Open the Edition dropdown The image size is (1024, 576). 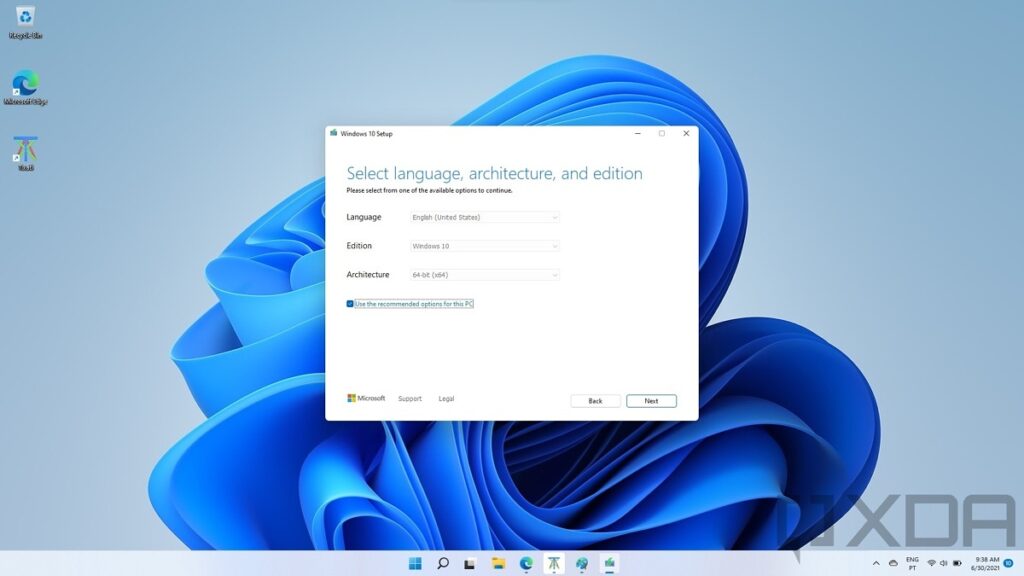click(486, 246)
